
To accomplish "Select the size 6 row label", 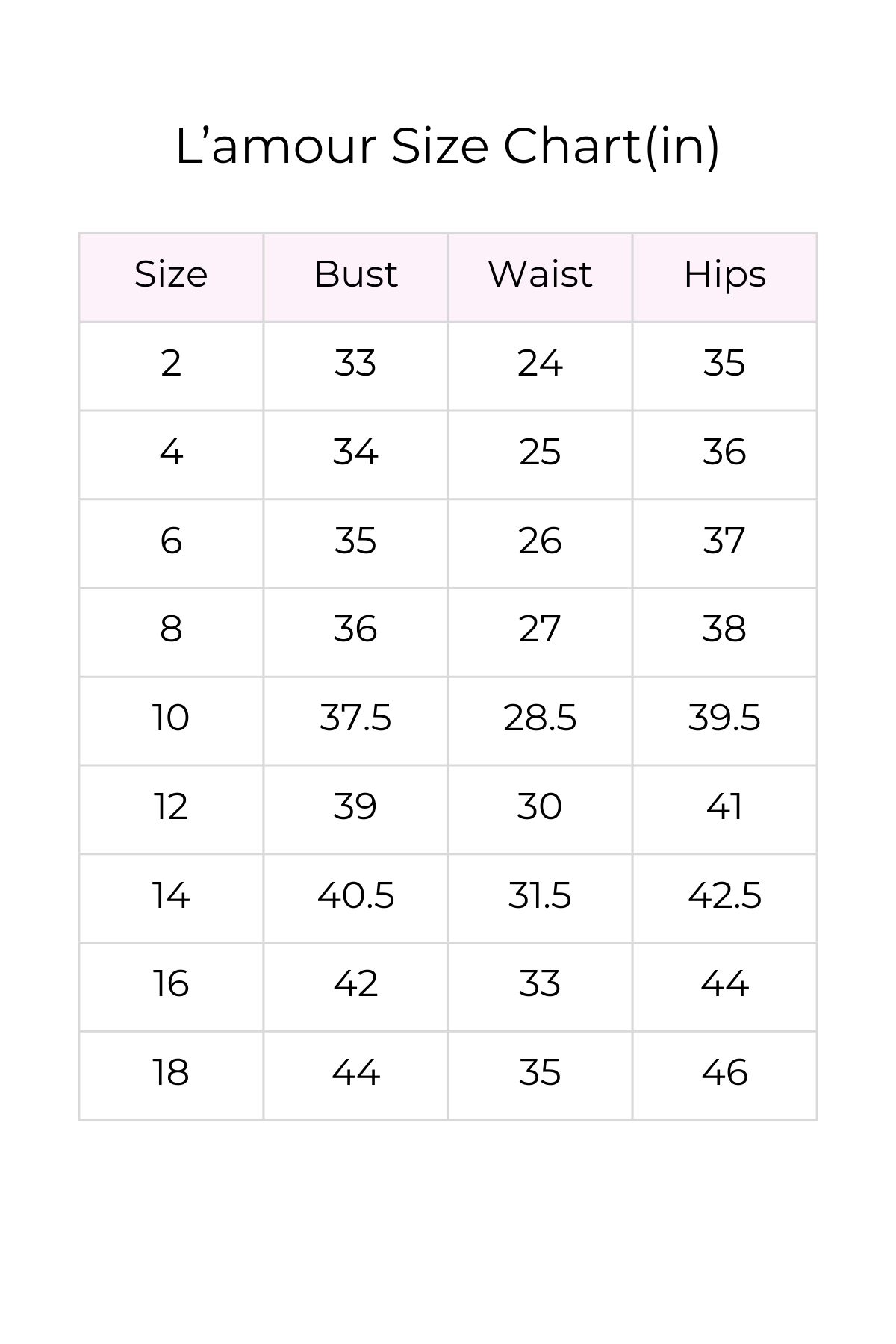I will tap(171, 541).
